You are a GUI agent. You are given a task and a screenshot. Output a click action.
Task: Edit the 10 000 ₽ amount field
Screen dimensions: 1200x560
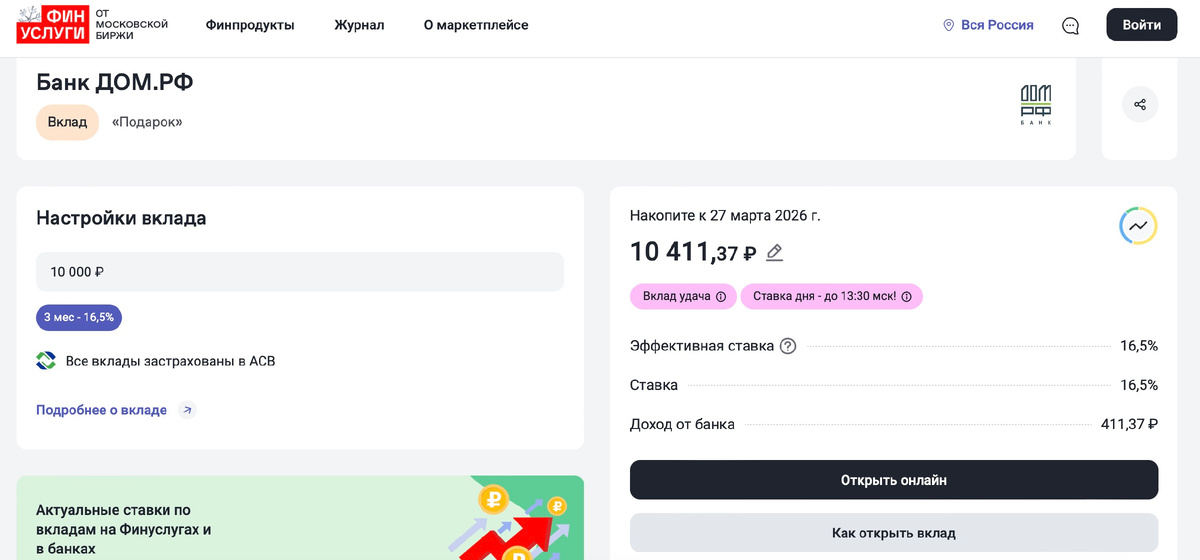click(300, 272)
